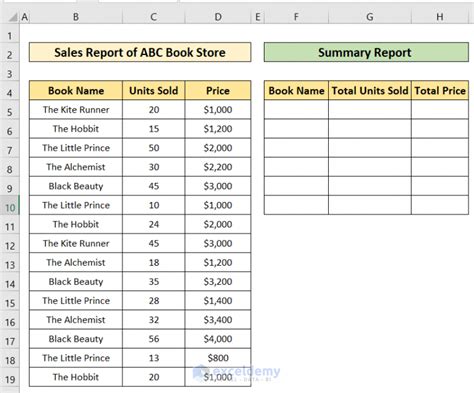Select the Total Units Sold header cell

coord(370,90)
